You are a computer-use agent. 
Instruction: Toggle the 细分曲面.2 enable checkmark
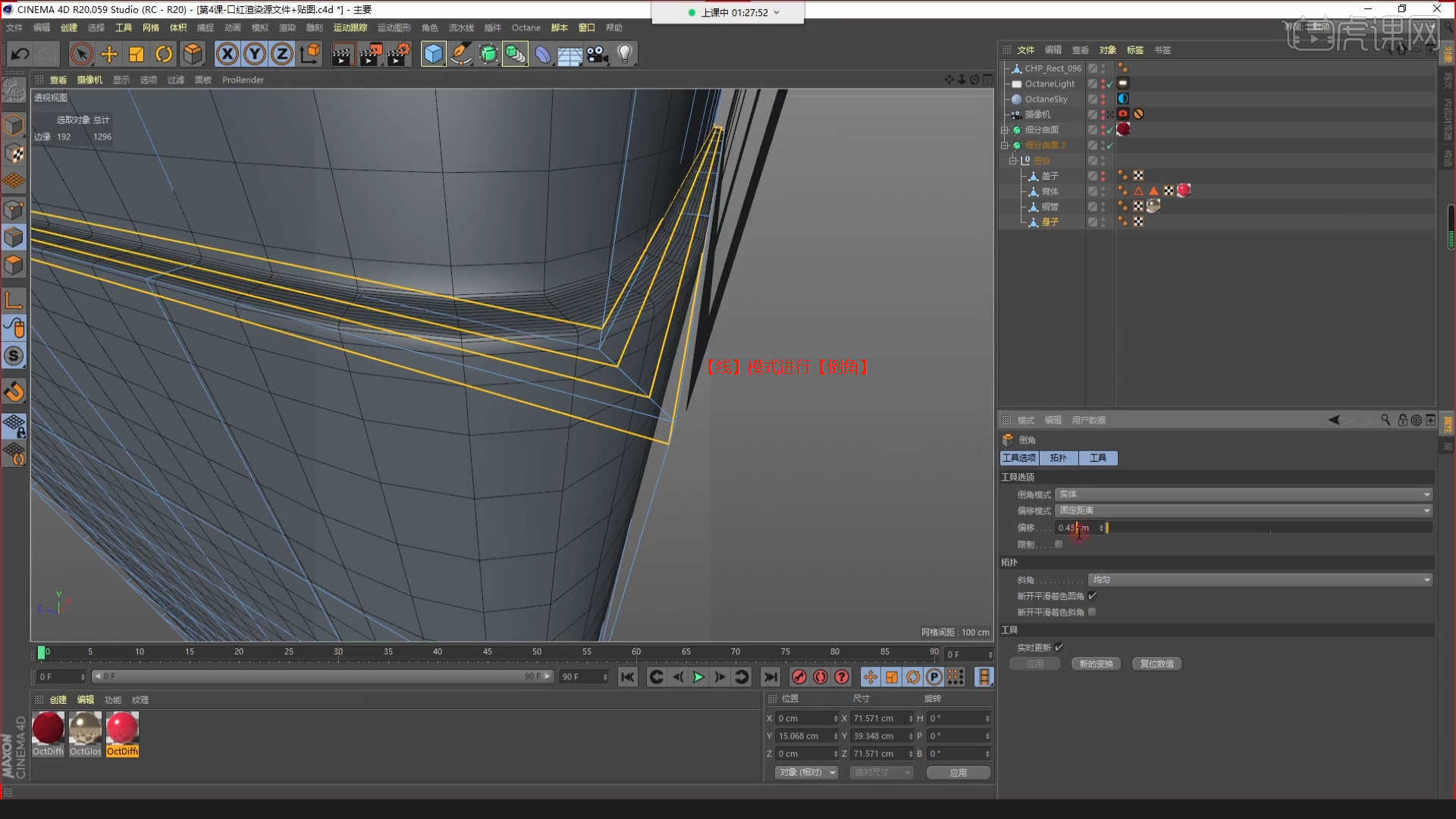pyautogui.click(x=1110, y=146)
